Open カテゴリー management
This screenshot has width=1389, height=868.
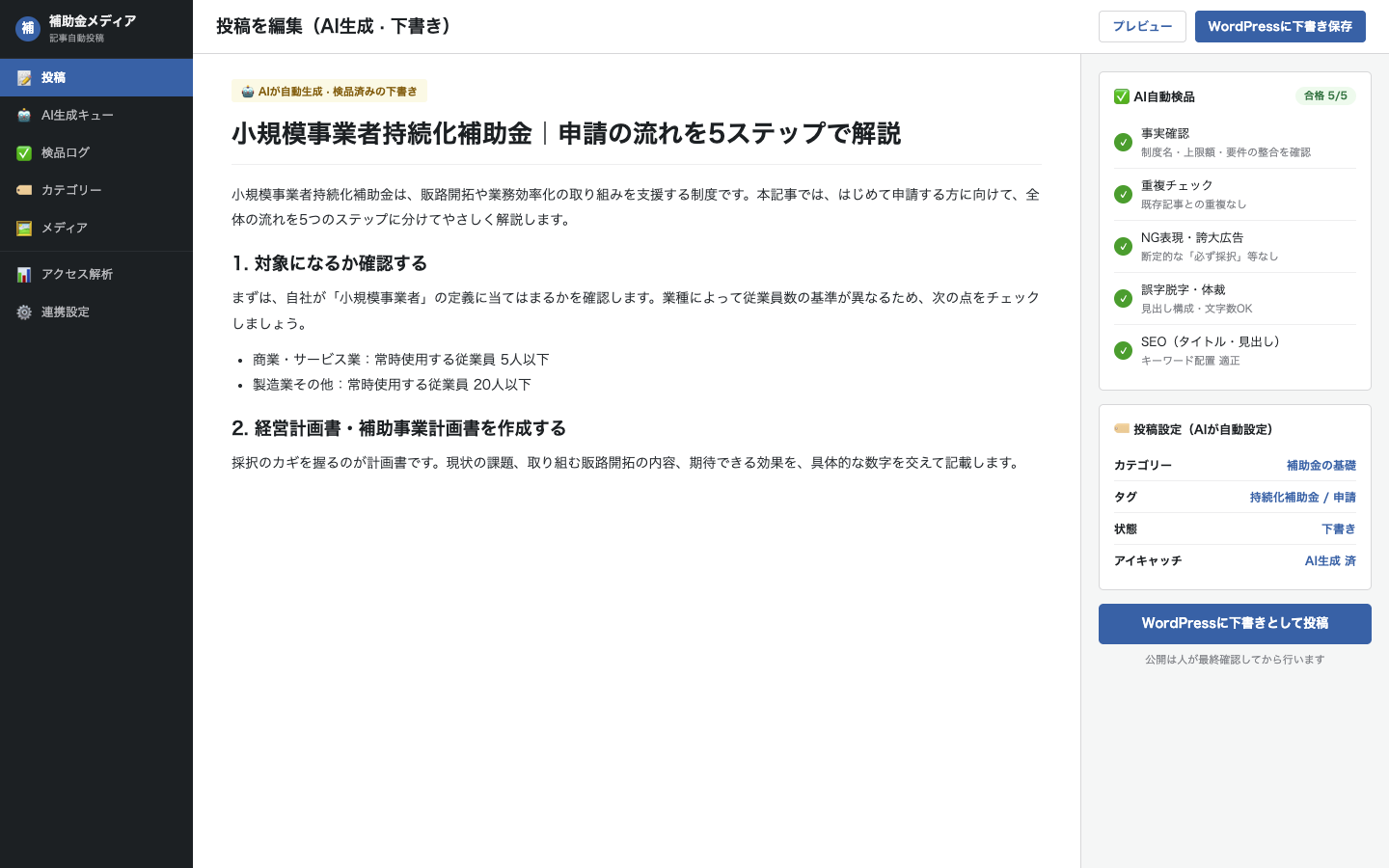click(96, 191)
